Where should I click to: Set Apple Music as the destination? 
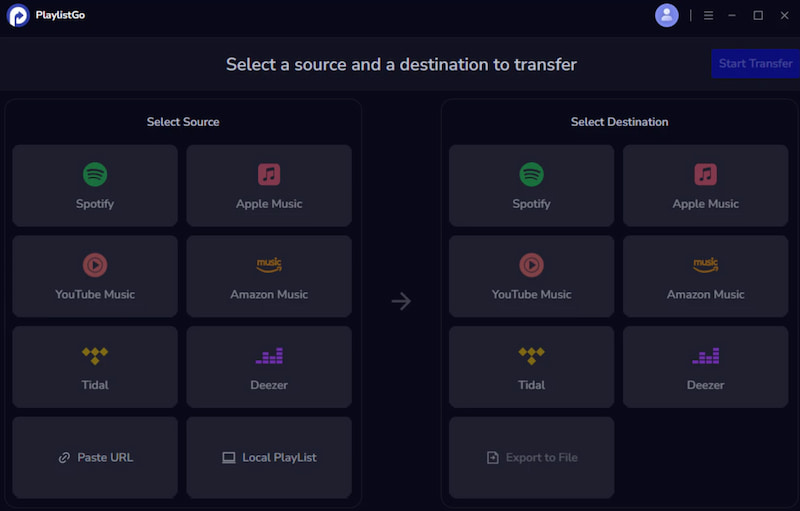(x=706, y=186)
